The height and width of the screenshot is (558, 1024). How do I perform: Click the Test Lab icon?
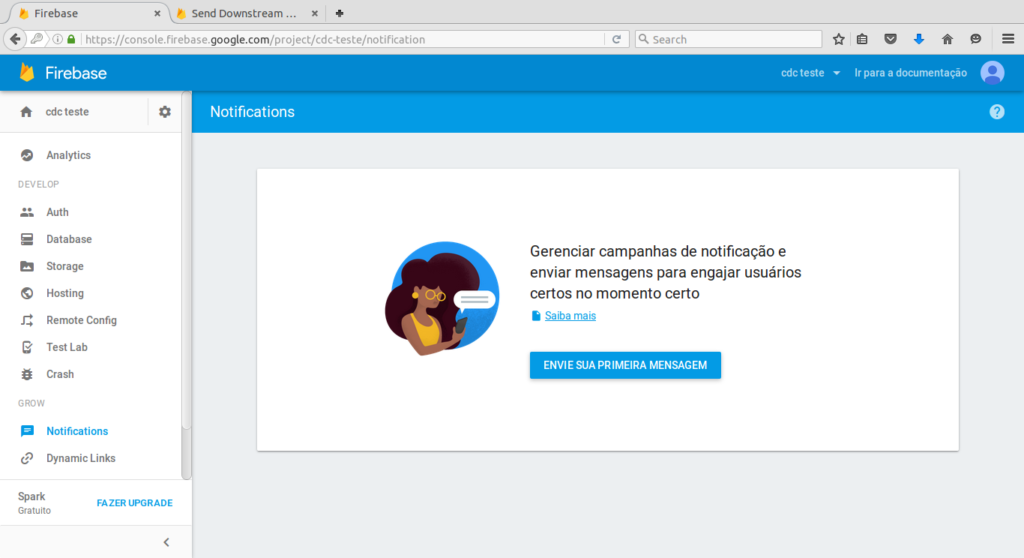point(27,347)
